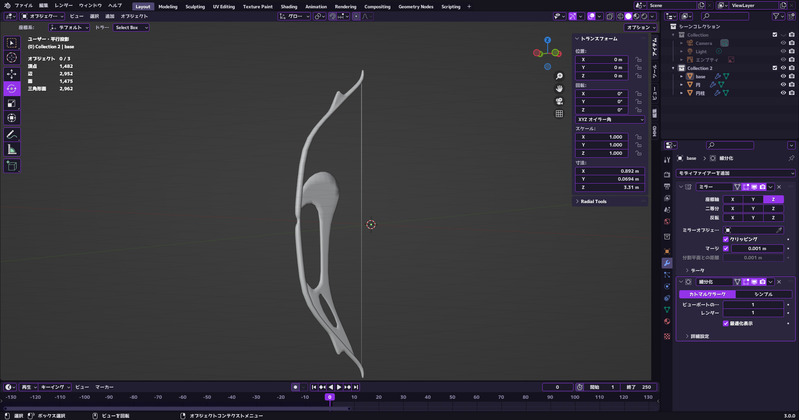
Task: Click the timeline playhead at frame 0
Action: click(329, 397)
